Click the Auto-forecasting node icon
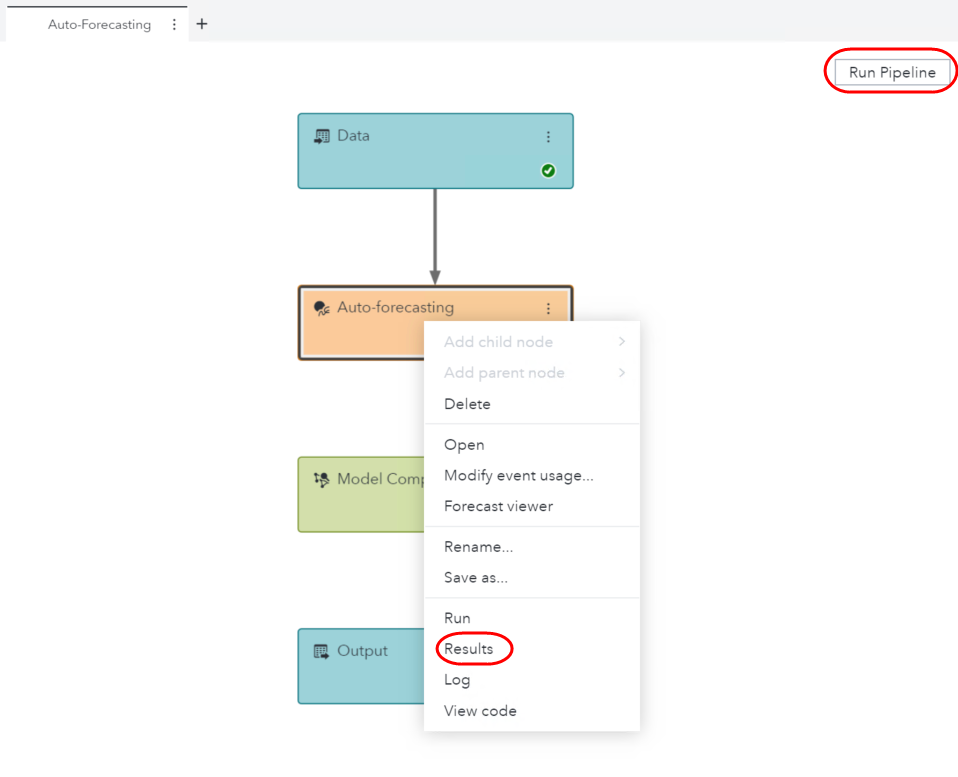The image size is (958, 777). click(322, 308)
